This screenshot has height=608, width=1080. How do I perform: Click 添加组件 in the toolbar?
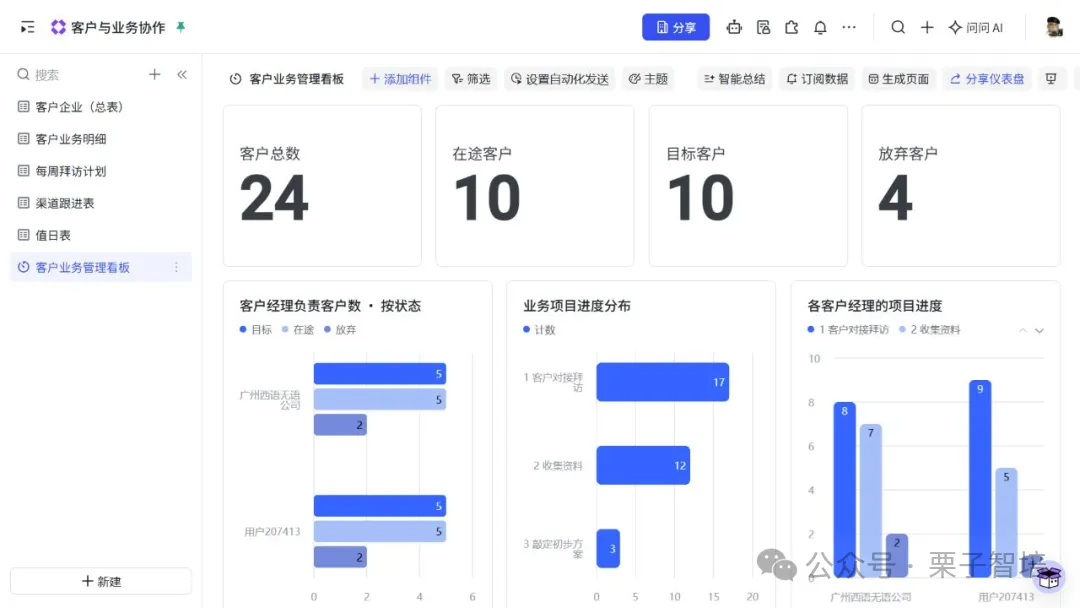[x=400, y=79]
